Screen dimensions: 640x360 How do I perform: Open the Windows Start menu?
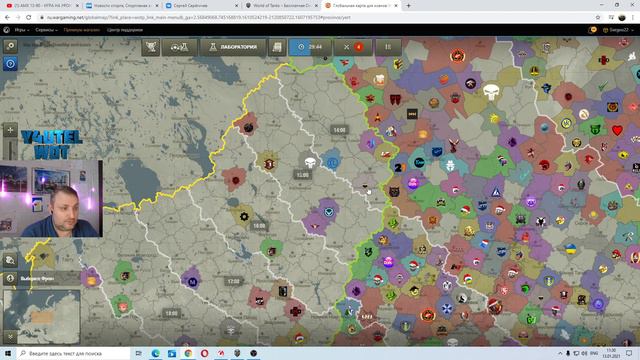pyautogui.click(x=8, y=353)
